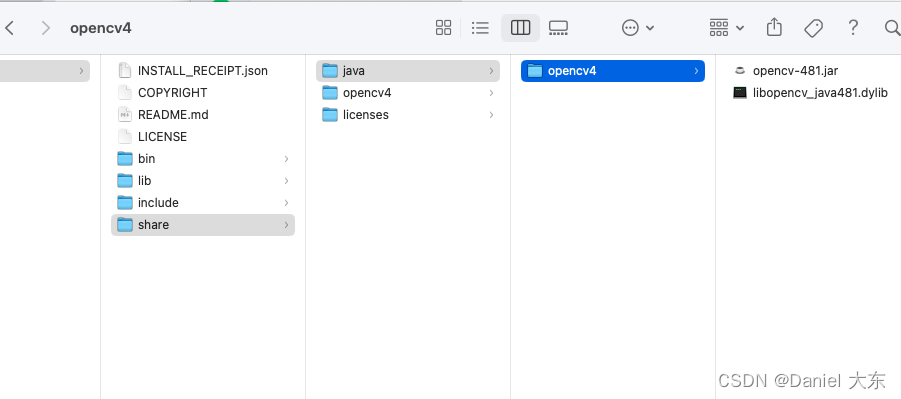Click the lib folder icon
This screenshot has height=399, width=901.
125,181
